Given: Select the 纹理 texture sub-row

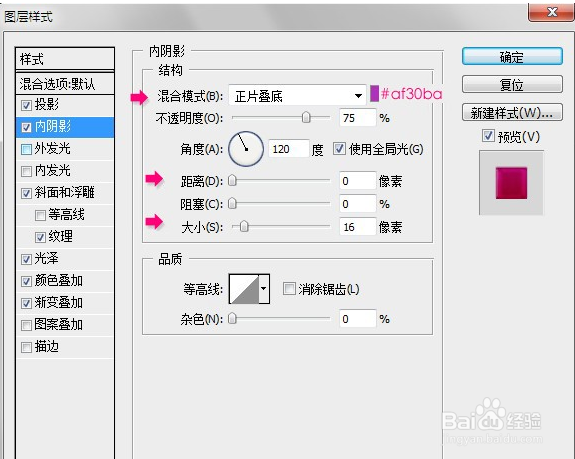Looking at the screenshot, I should (x=65, y=237).
